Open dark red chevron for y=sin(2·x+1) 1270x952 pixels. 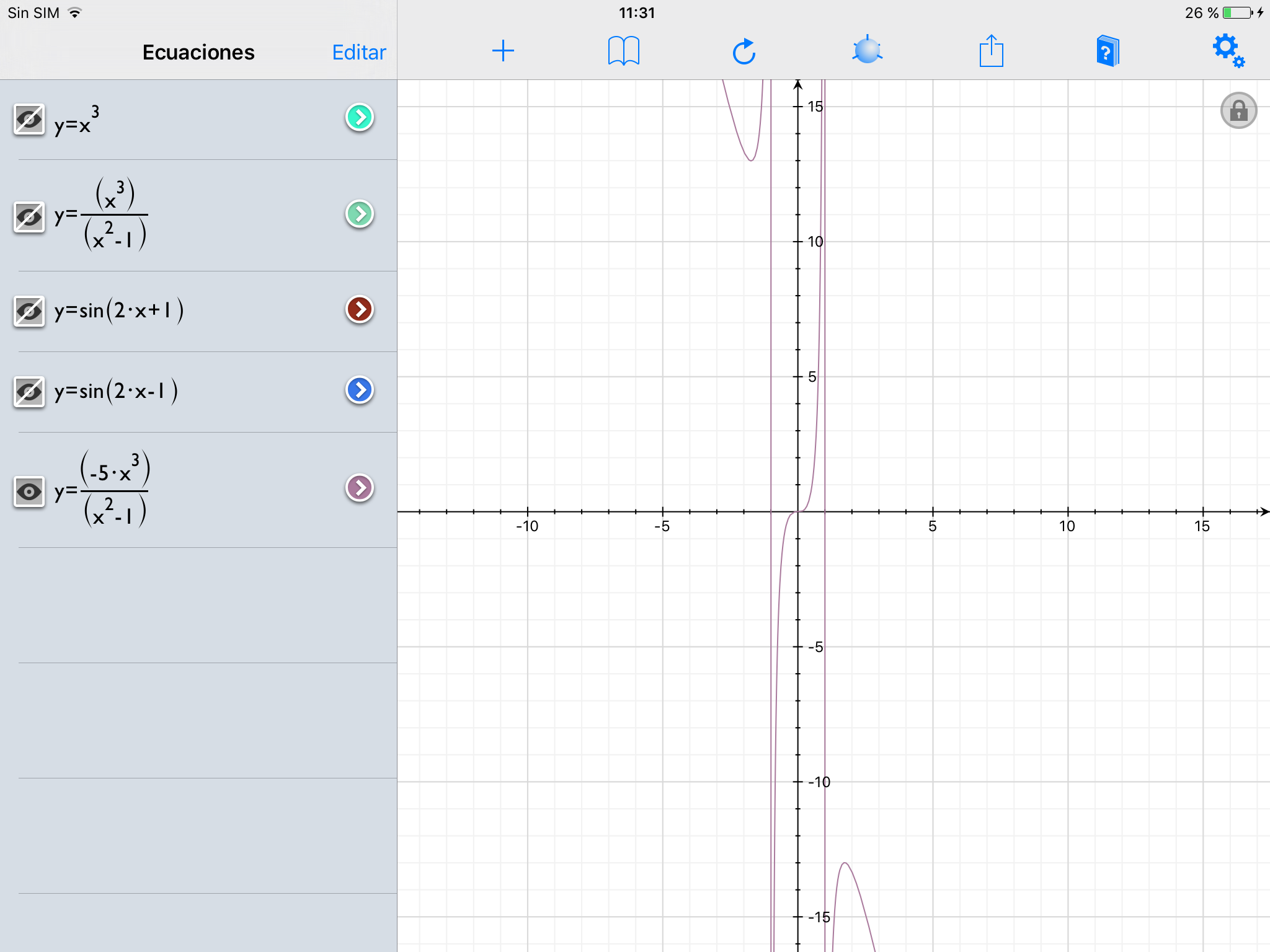(x=359, y=309)
